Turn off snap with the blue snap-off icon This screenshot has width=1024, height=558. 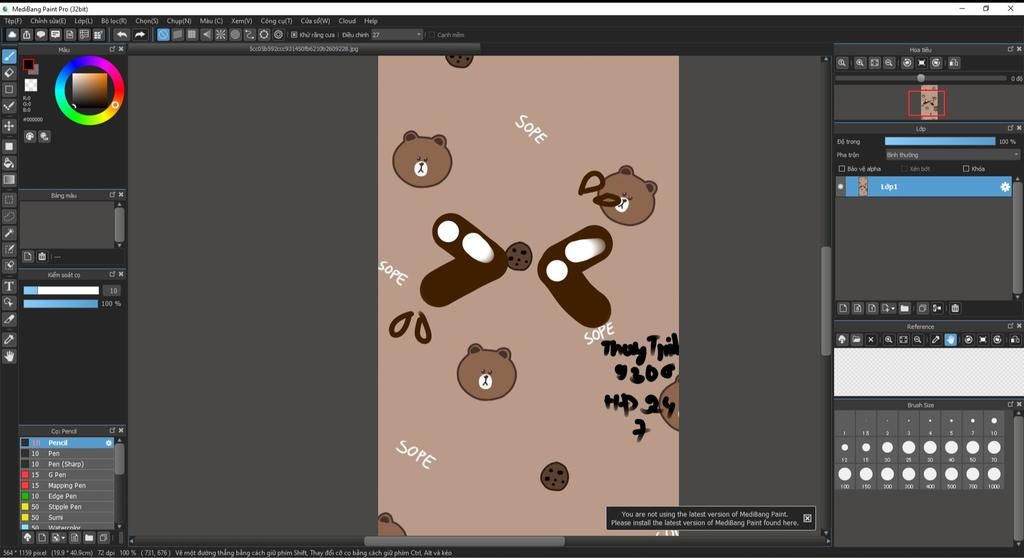pyautogui.click(x=163, y=35)
